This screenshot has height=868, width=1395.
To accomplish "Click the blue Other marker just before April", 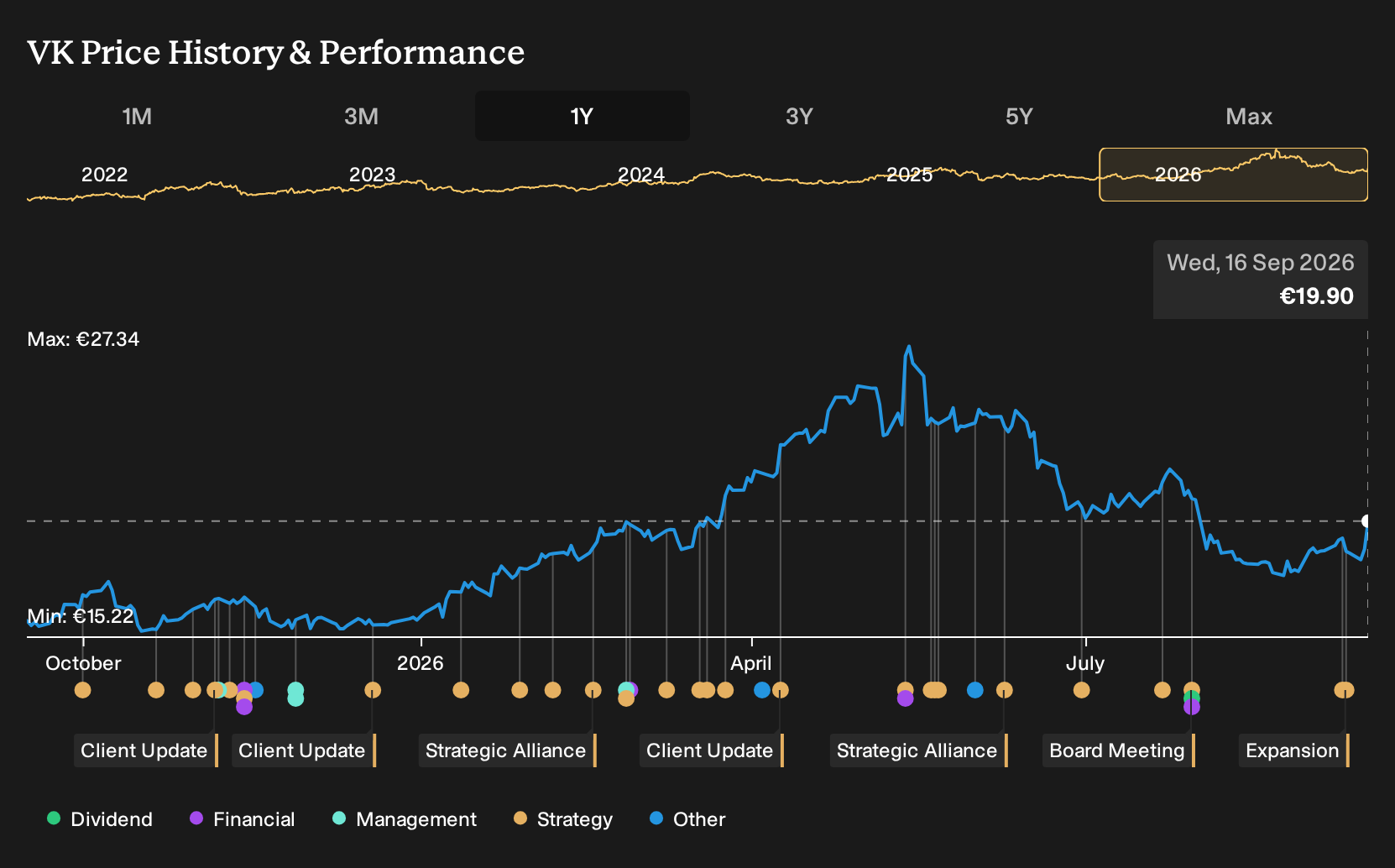I will point(762,690).
